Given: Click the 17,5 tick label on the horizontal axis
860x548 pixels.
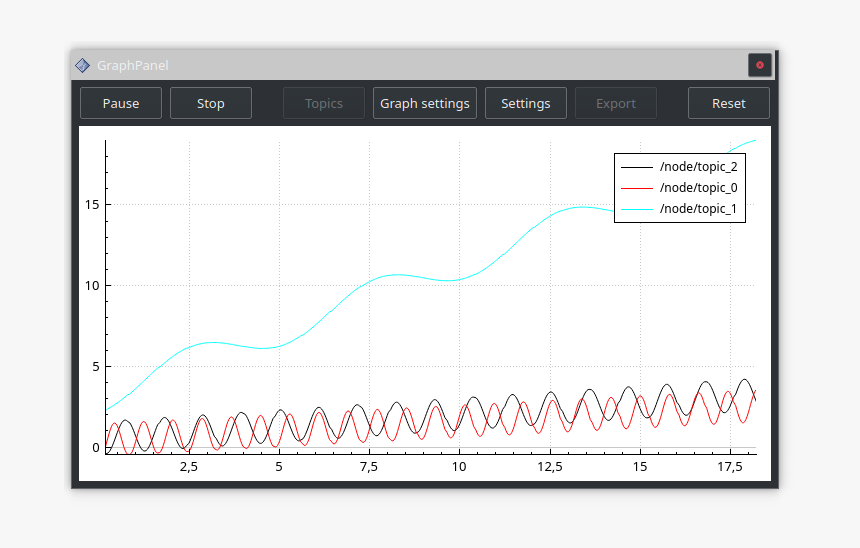Looking at the screenshot, I should tap(729, 467).
